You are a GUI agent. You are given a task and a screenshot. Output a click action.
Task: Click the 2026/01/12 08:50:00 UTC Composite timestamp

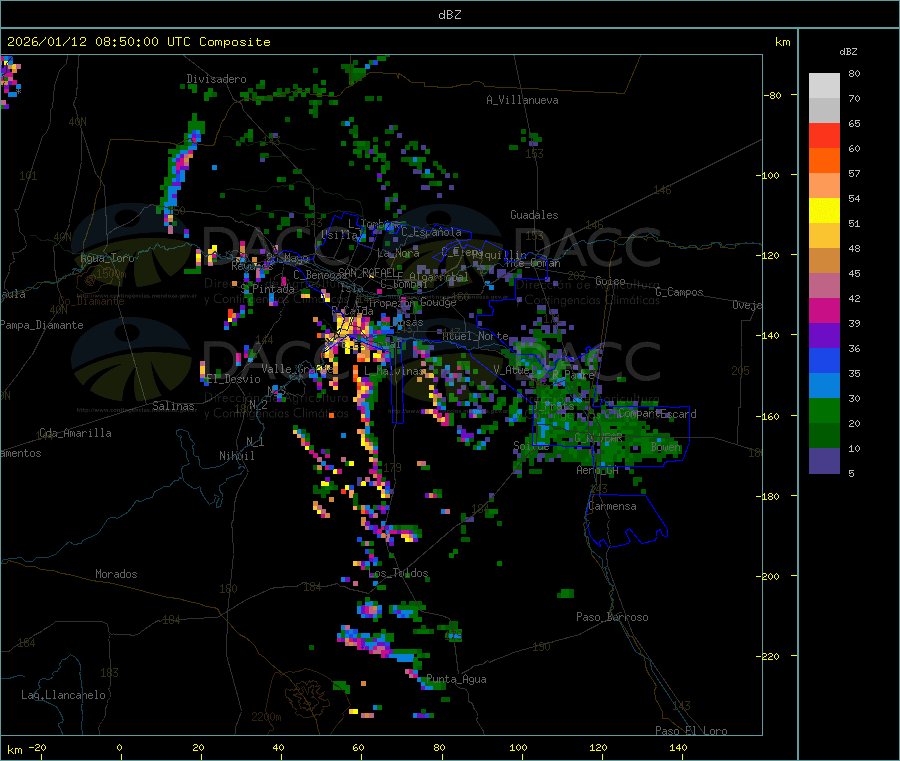click(x=138, y=42)
